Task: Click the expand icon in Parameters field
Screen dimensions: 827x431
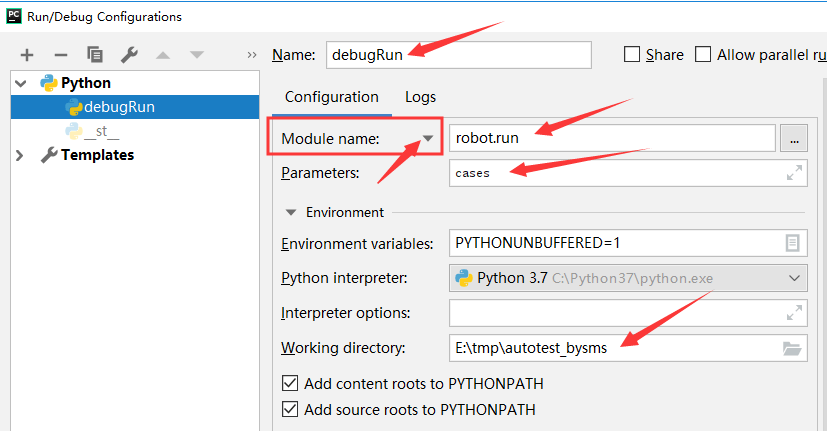Action: (794, 173)
